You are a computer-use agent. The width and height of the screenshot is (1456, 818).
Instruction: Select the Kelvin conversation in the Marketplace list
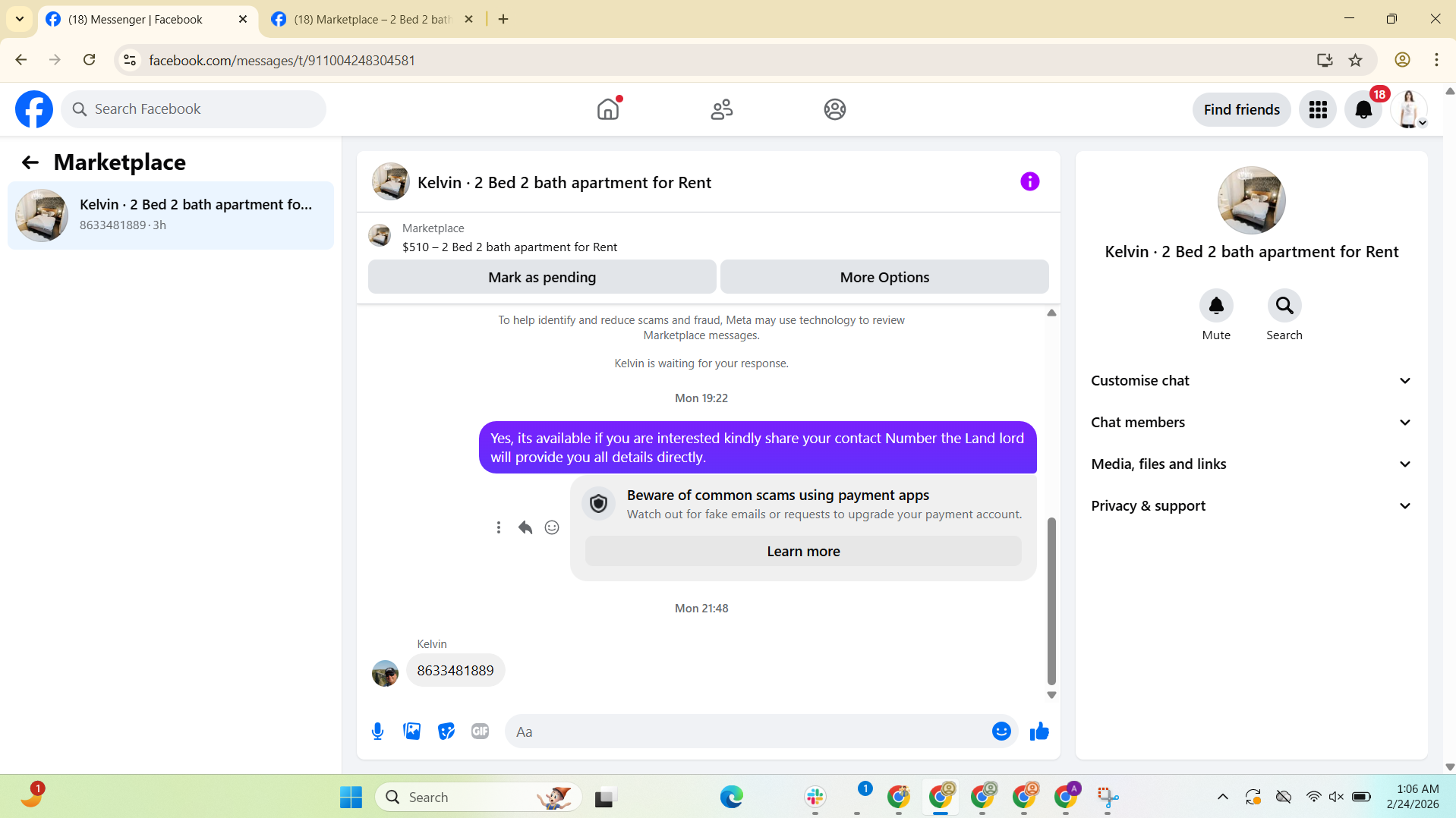coord(171,216)
